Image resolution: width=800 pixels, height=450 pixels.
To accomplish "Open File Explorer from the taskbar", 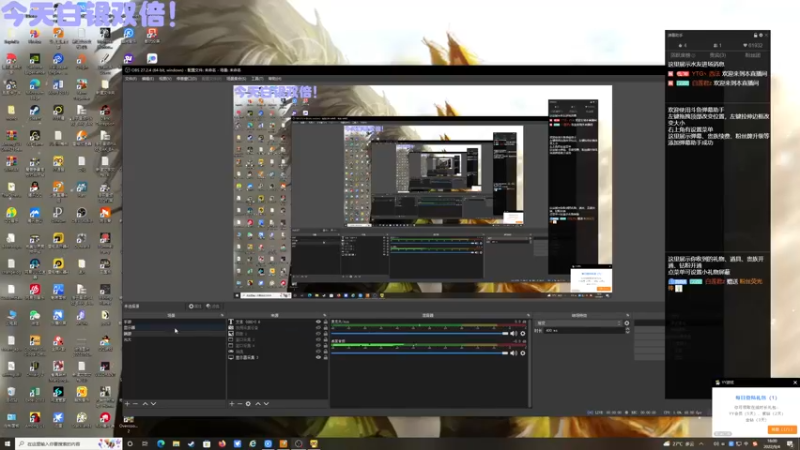I will point(176,444).
